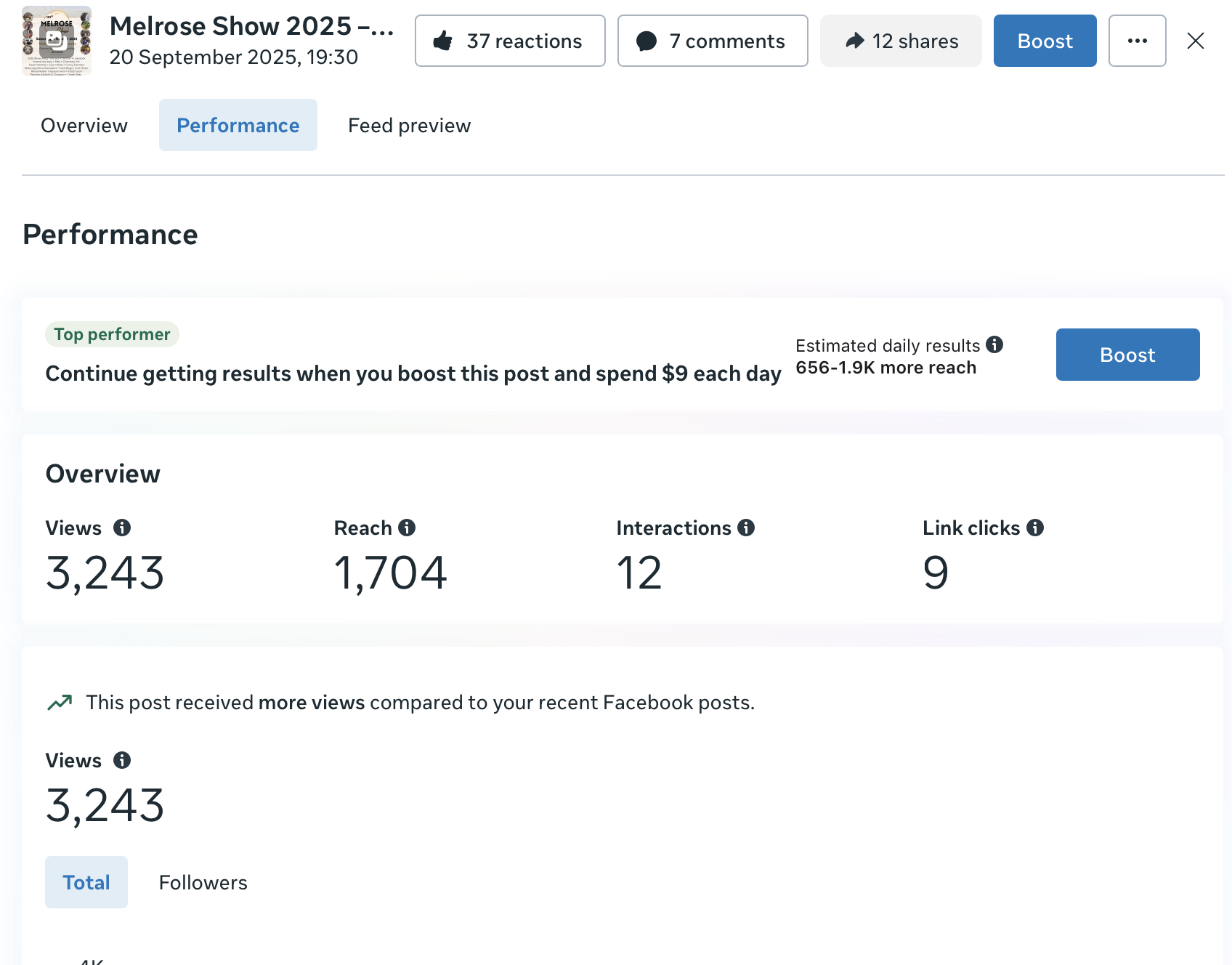View the 12 shares details
Screen dimensions: 1232x965
[901, 41]
